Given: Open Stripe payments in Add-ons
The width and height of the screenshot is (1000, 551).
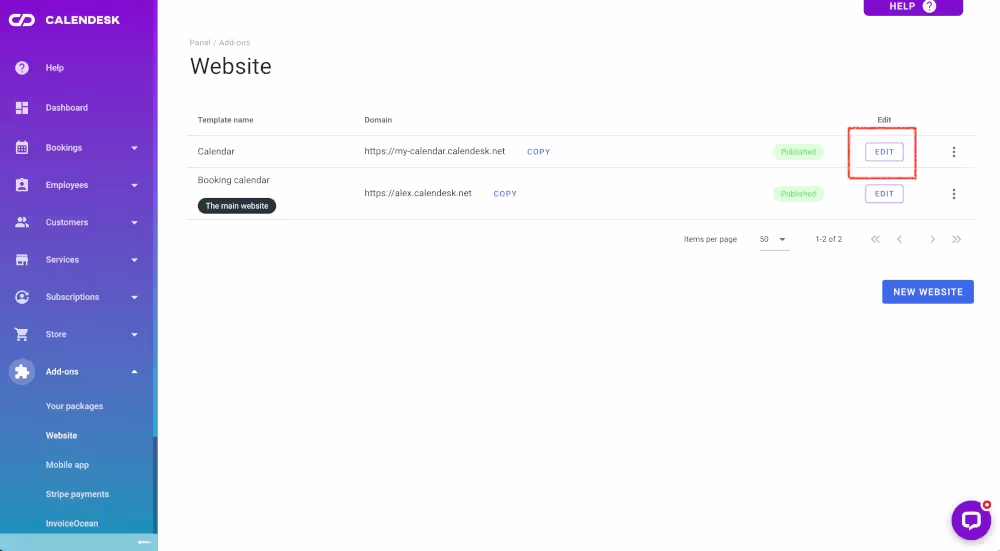Looking at the screenshot, I should 77,494.
